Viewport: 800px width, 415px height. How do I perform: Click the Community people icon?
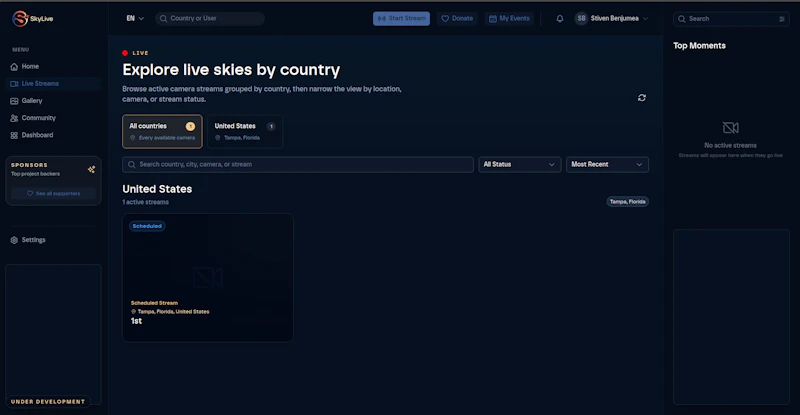coord(14,118)
